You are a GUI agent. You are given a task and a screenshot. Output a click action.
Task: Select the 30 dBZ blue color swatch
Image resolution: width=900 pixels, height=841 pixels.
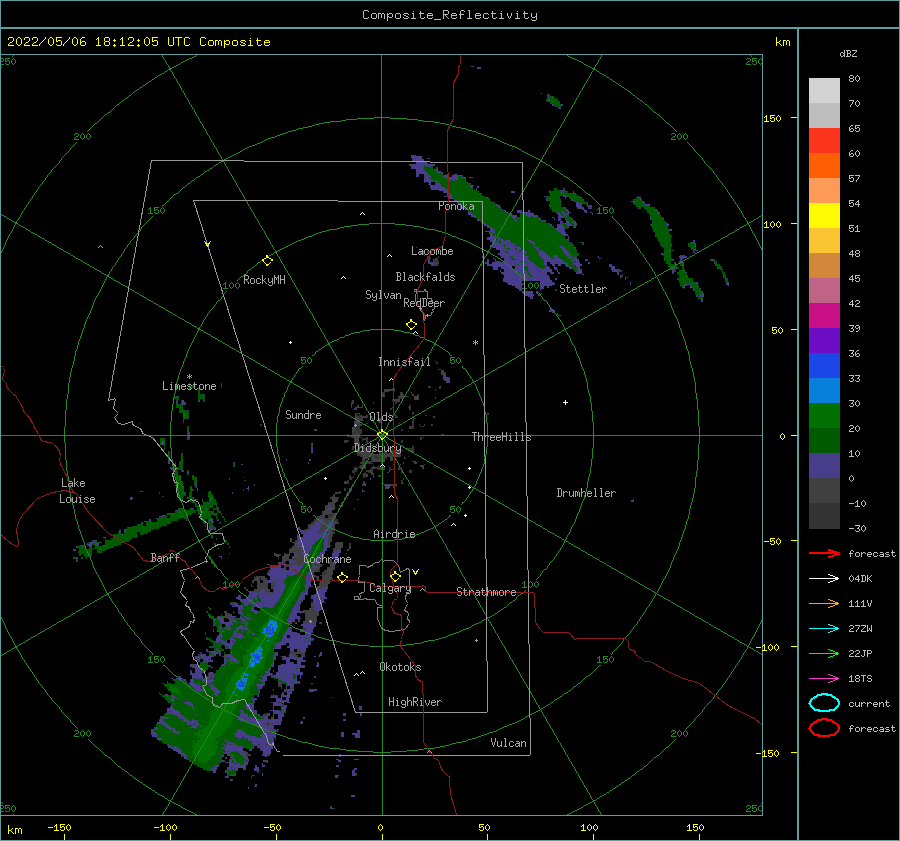tap(824, 390)
